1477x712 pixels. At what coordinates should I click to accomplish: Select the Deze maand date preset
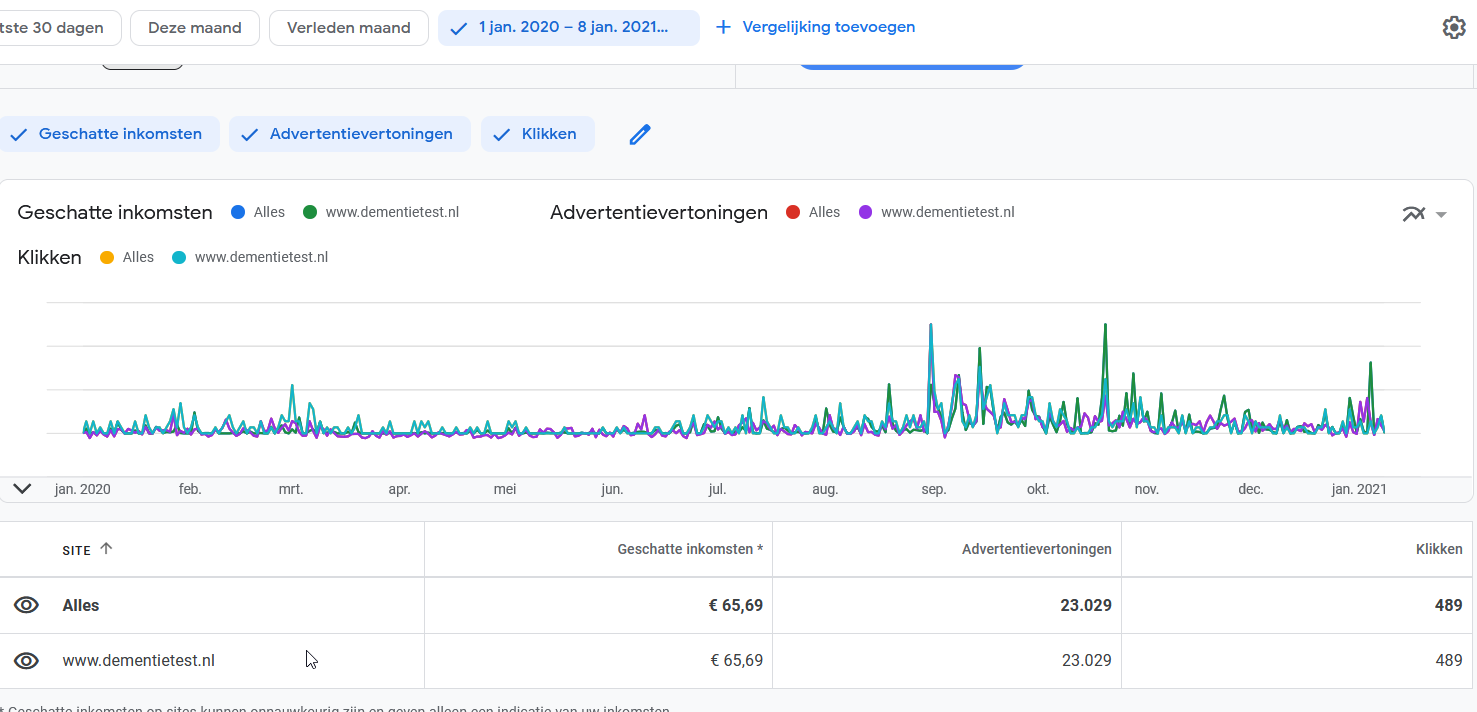[x=195, y=28]
